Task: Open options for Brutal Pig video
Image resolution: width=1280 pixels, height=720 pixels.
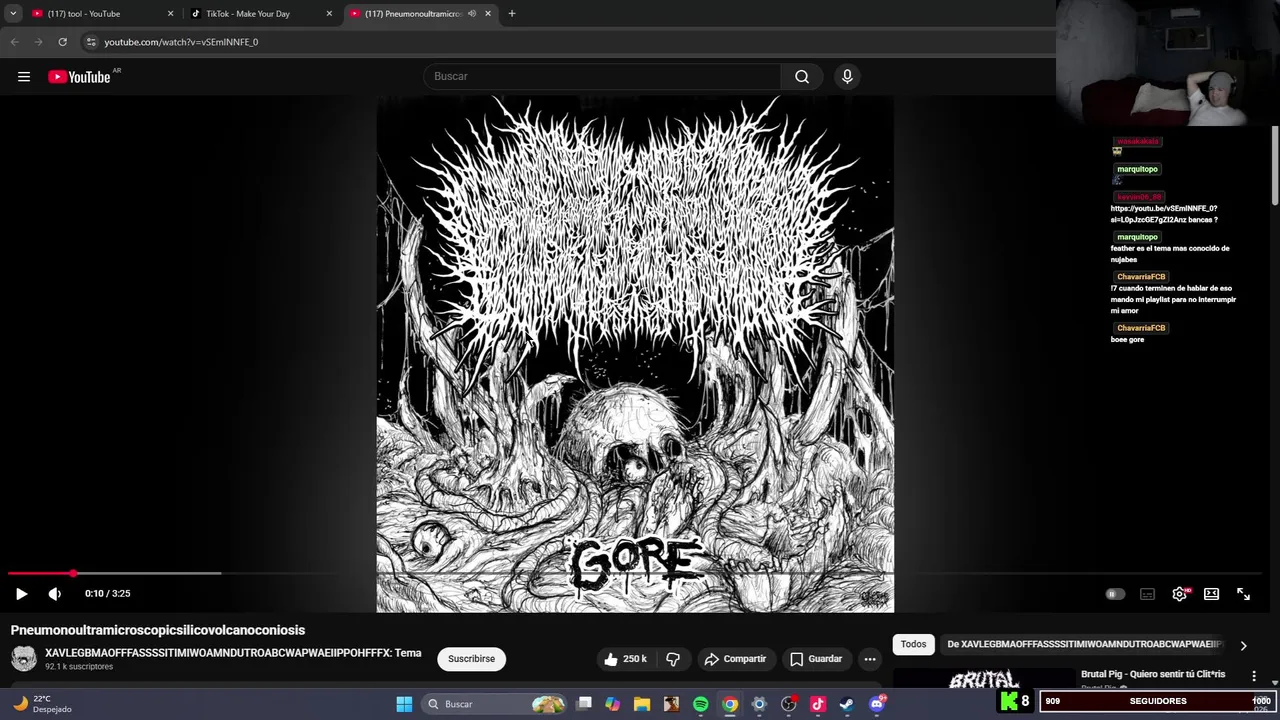Action: pyautogui.click(x=1254, y=676)
